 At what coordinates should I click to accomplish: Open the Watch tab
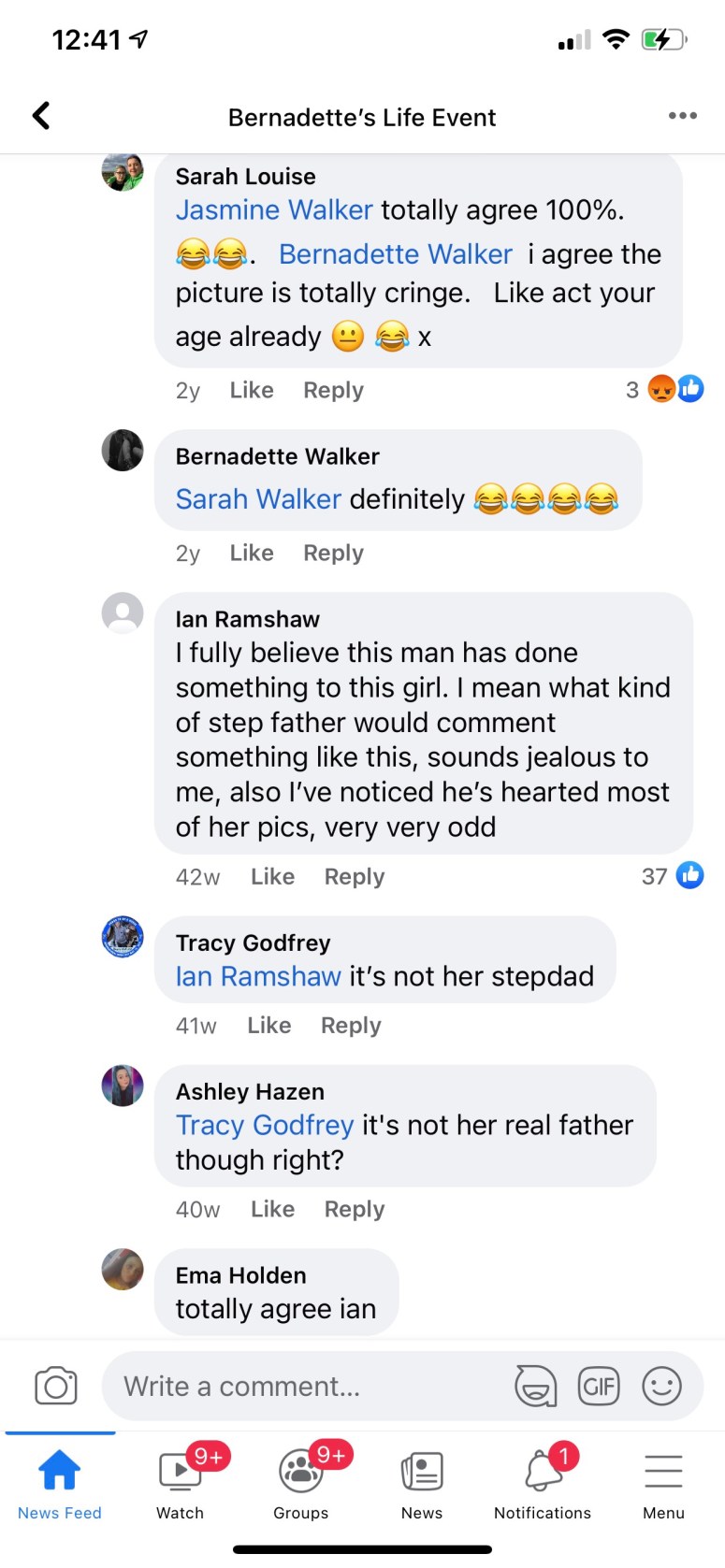[x=181, y=1483]
